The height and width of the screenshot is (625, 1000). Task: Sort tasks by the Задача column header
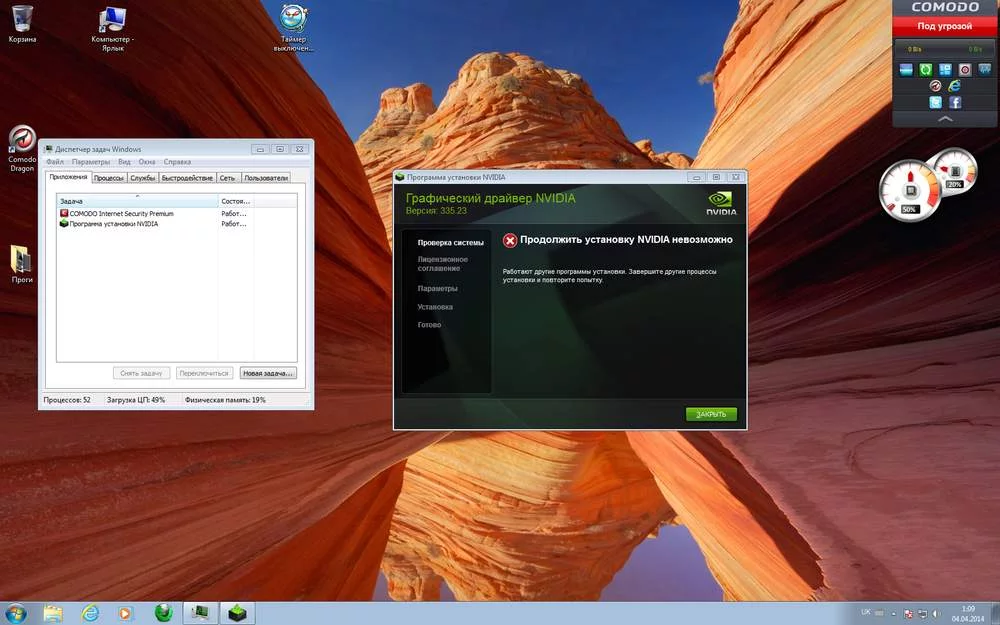(x=137, y=201)
